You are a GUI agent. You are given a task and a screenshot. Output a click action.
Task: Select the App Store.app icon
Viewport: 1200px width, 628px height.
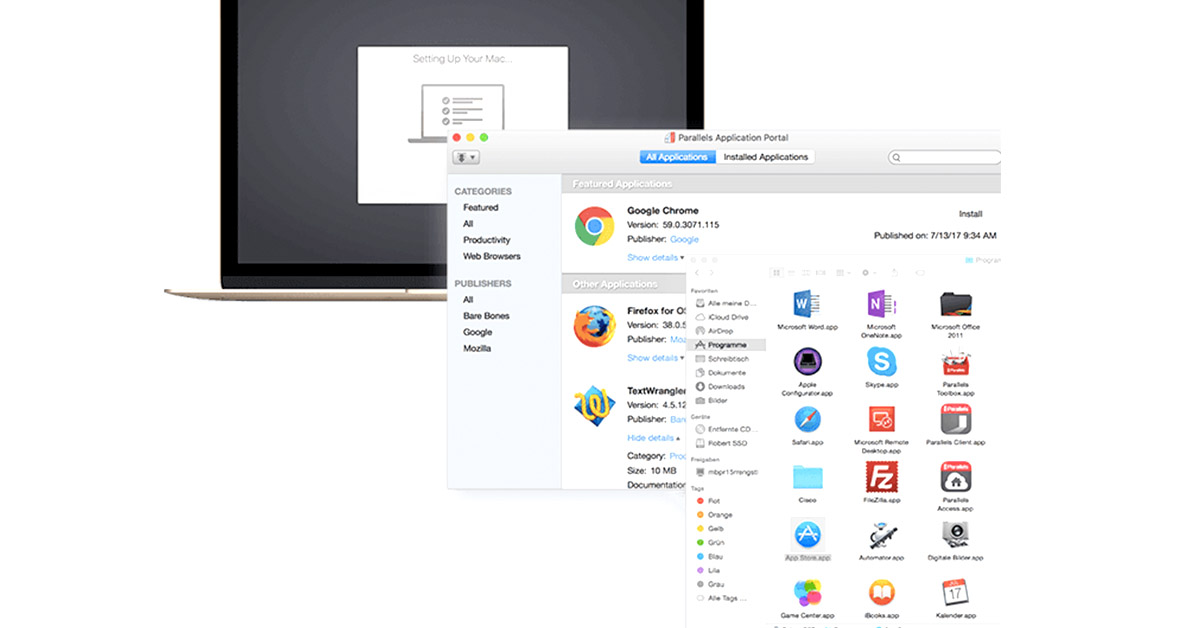[807, 534]
